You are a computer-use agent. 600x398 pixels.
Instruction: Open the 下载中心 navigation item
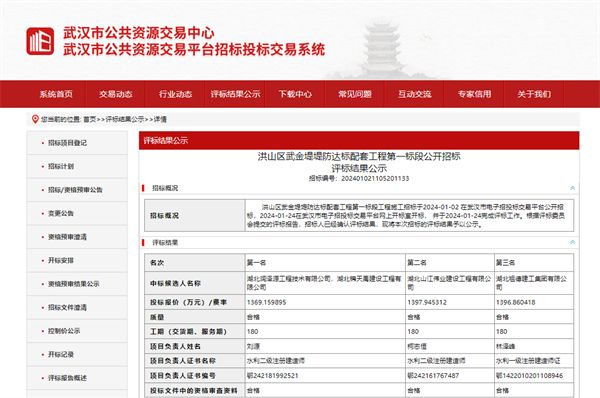pos(295,94)
